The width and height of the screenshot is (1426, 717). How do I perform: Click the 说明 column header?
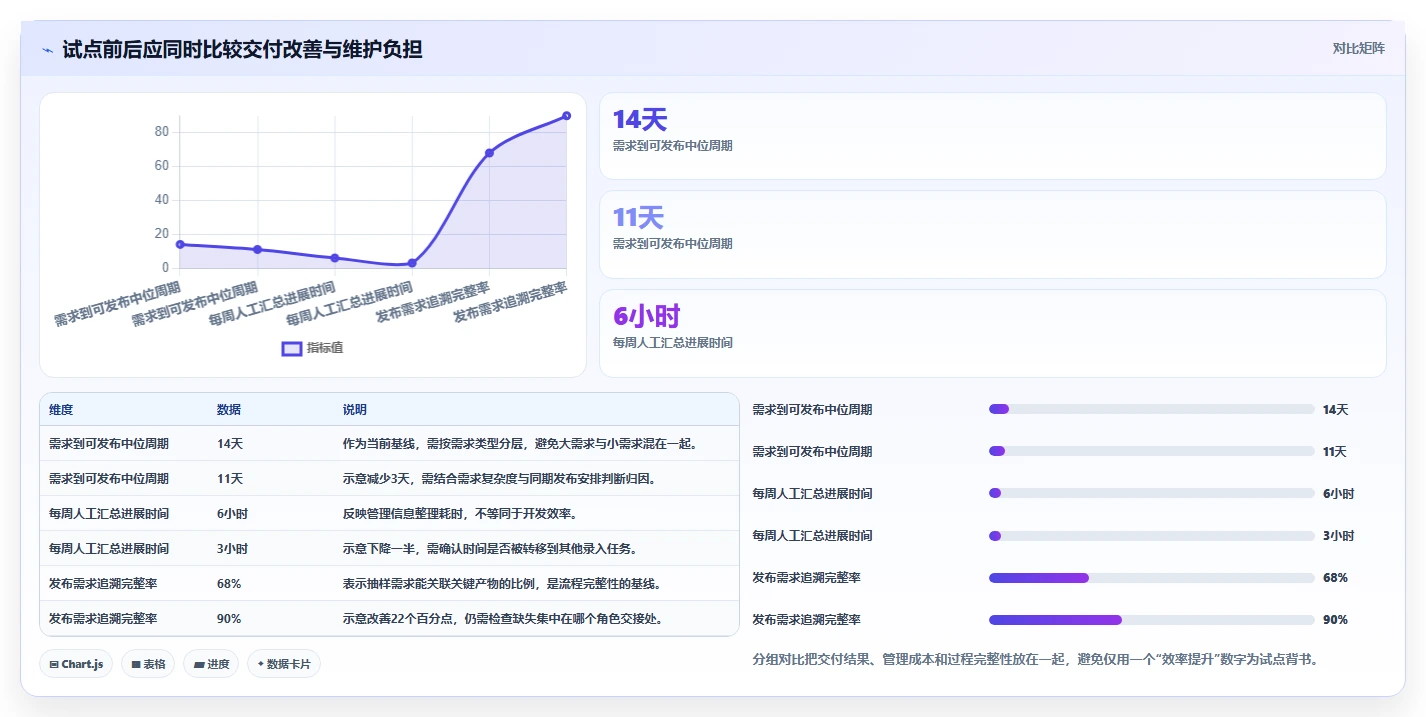pyautogui.click(x=355, y=410)
